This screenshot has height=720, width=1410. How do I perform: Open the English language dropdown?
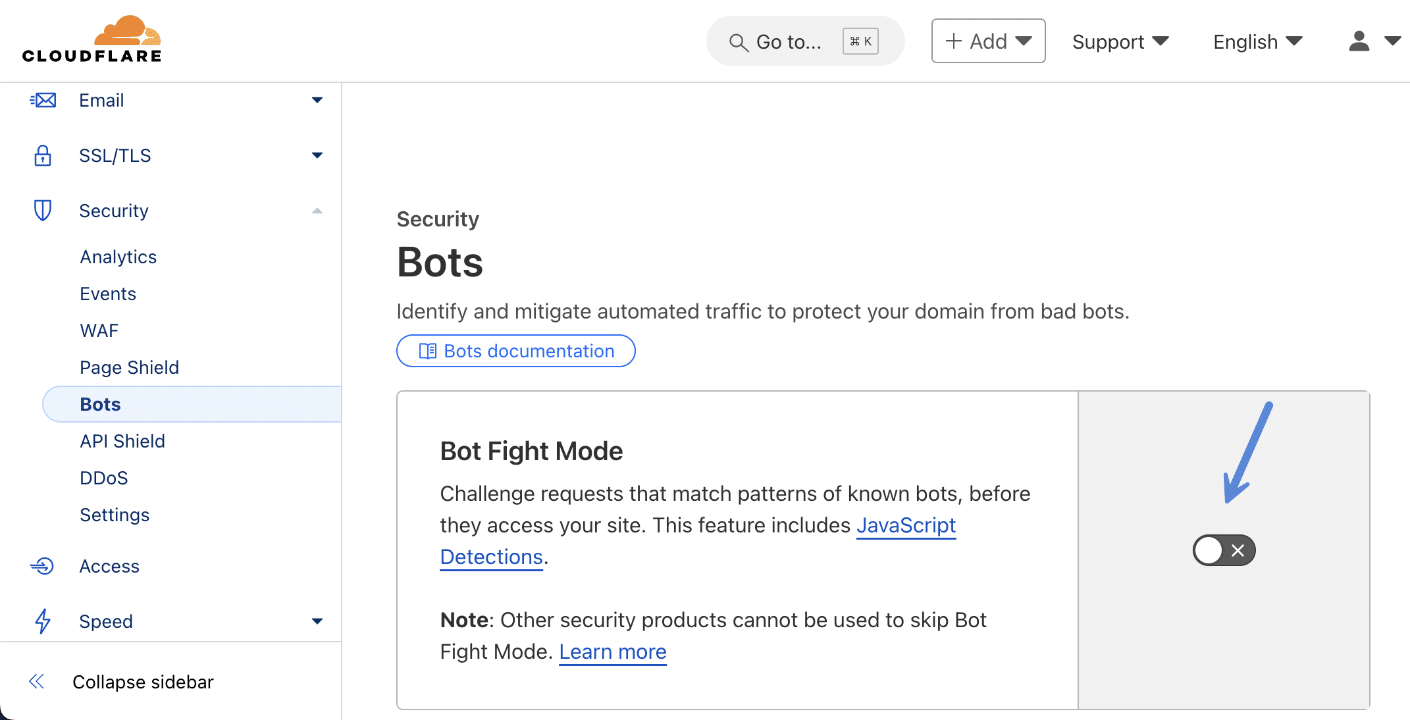click(x=1257, y=42)
